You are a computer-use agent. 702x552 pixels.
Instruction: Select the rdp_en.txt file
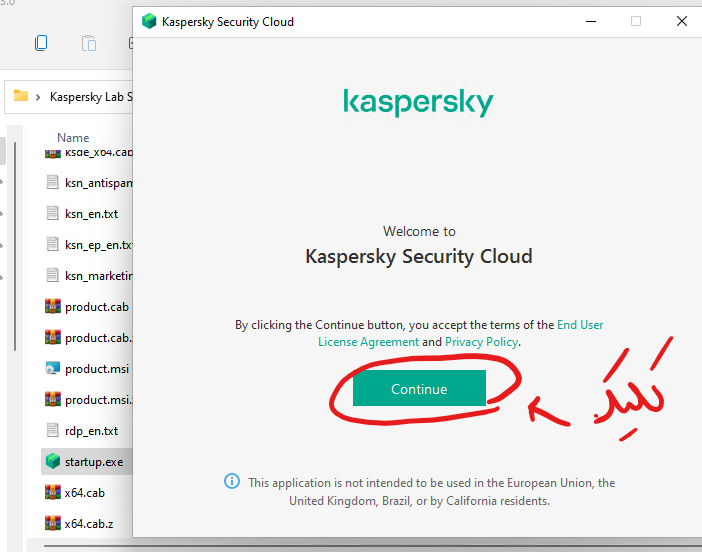tap(91, 431)
